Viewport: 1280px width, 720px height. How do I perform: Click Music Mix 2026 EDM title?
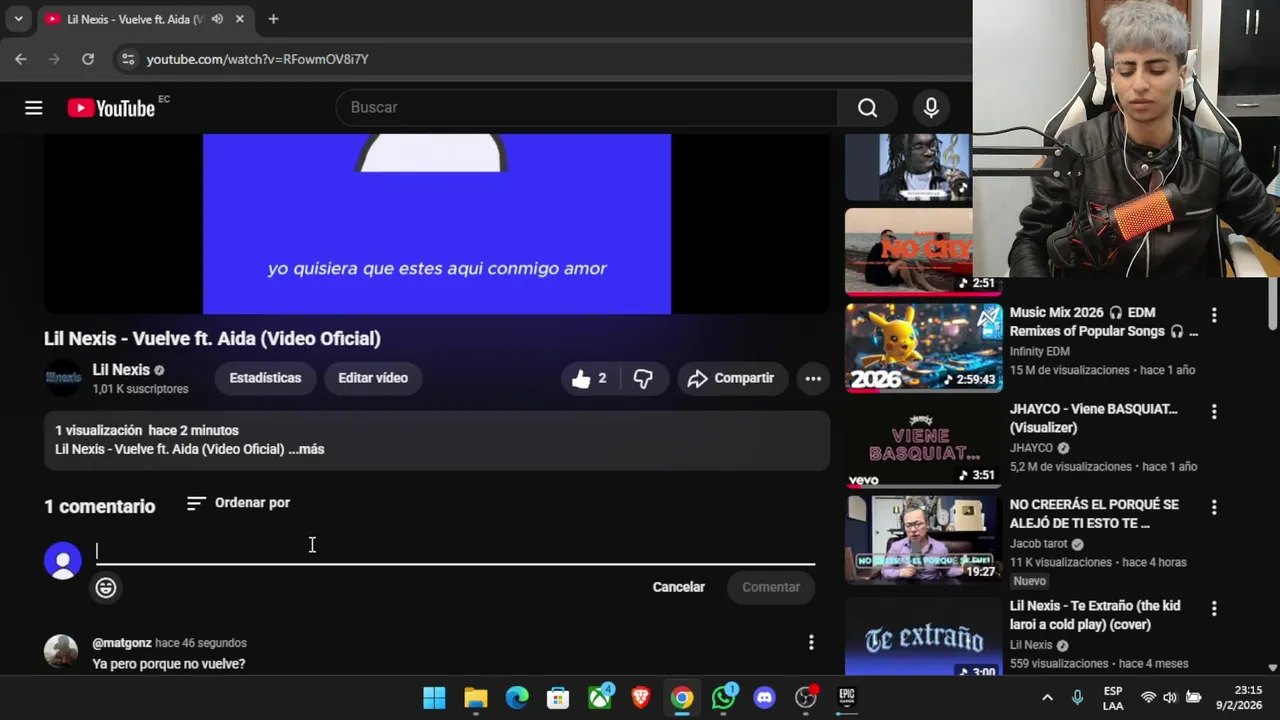pyautogui.click(x=1103, y=322)
